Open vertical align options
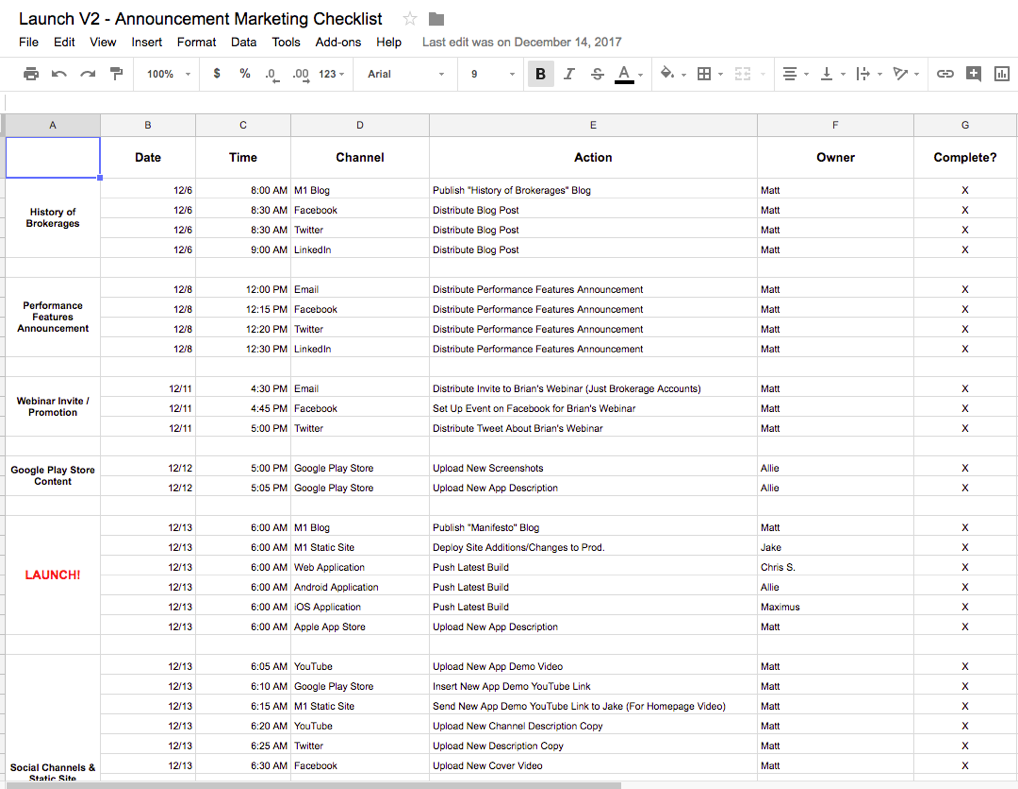The image size is (1018, 789). point(826,74)
